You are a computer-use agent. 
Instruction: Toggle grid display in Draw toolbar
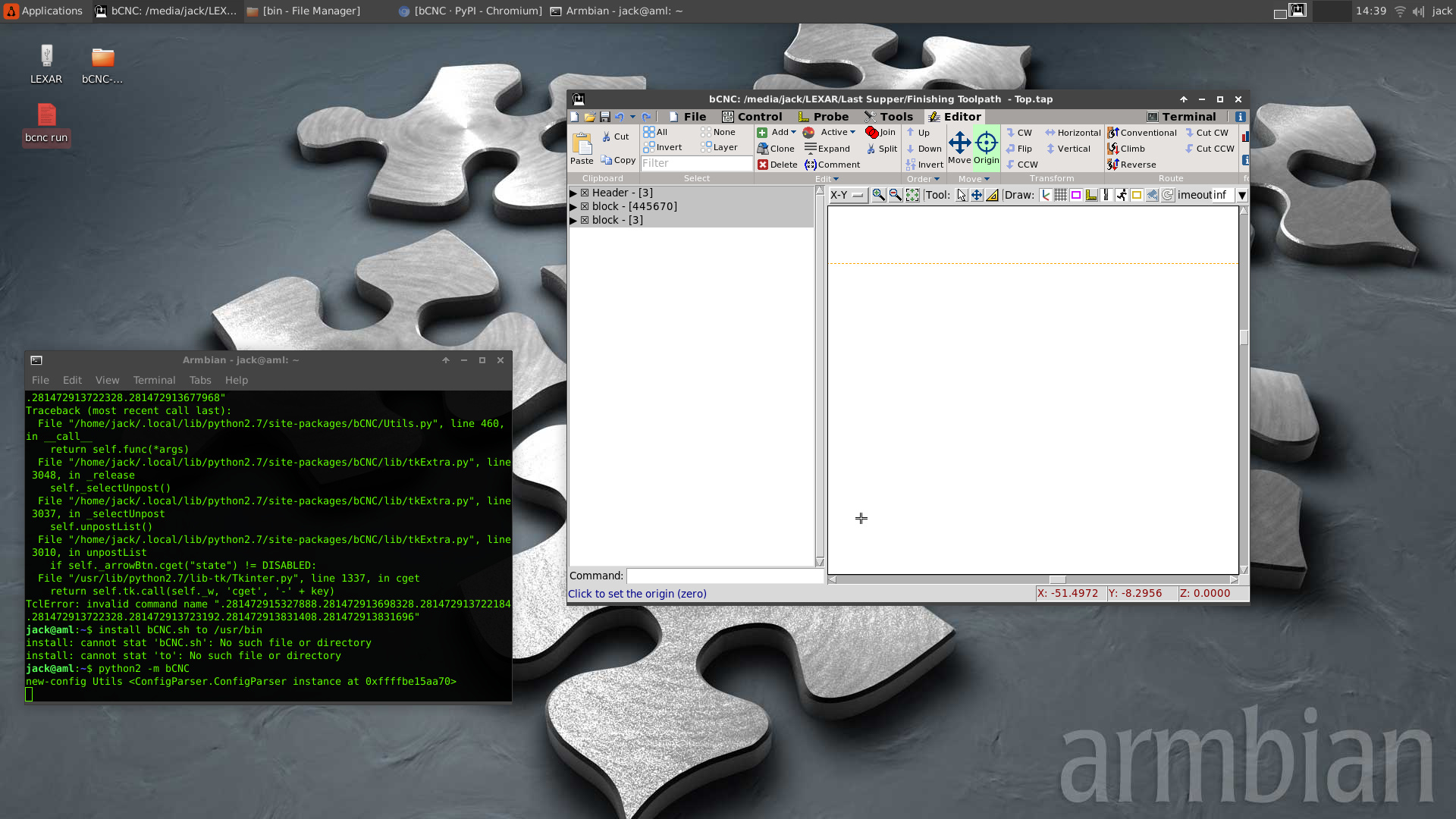tap(1061, 195)
